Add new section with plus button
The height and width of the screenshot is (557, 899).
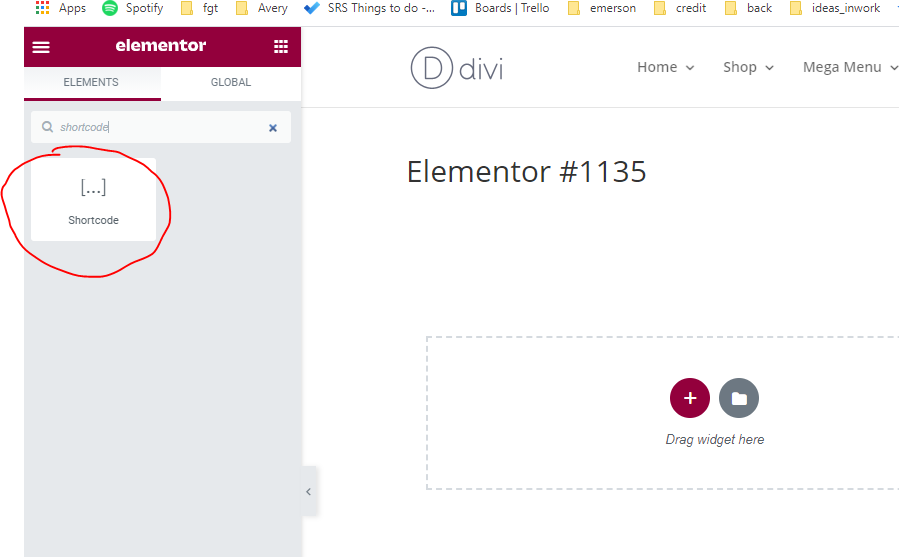tap(690, 398)
